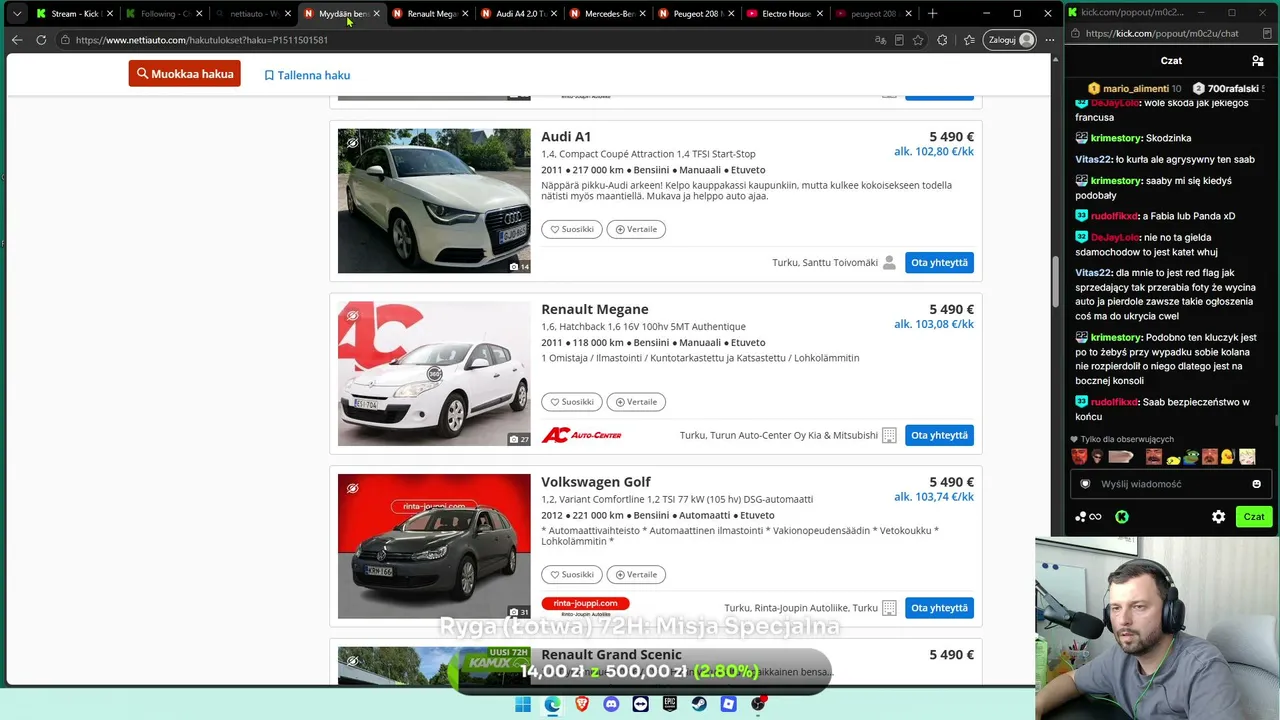Click the green Kick logo icon in chat

coord(1122,517)
